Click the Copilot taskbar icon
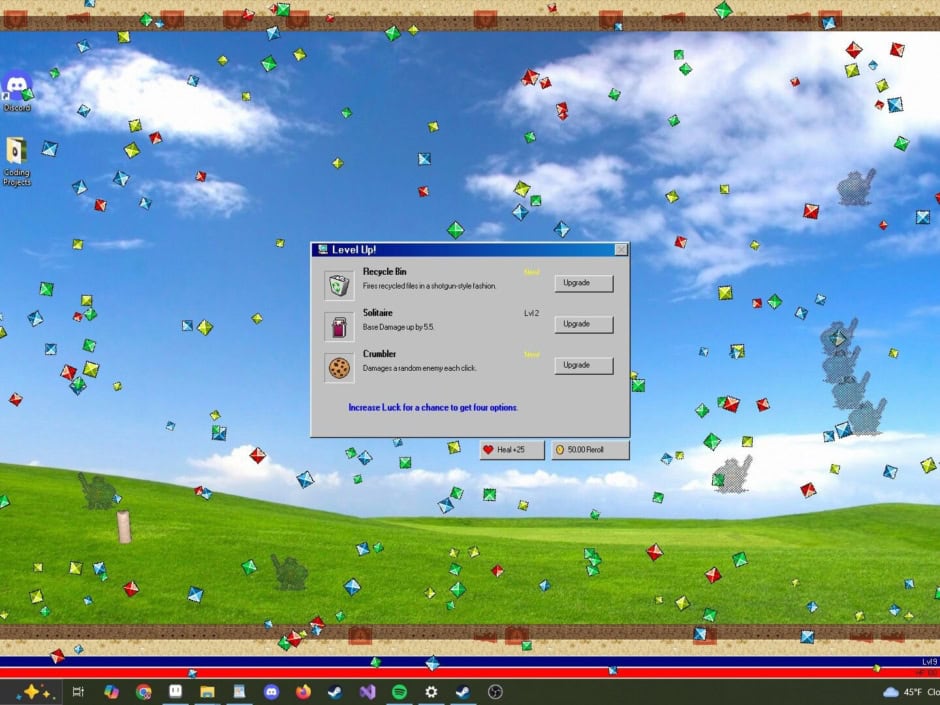Viewport: 940px width, 705px height. 111,692
